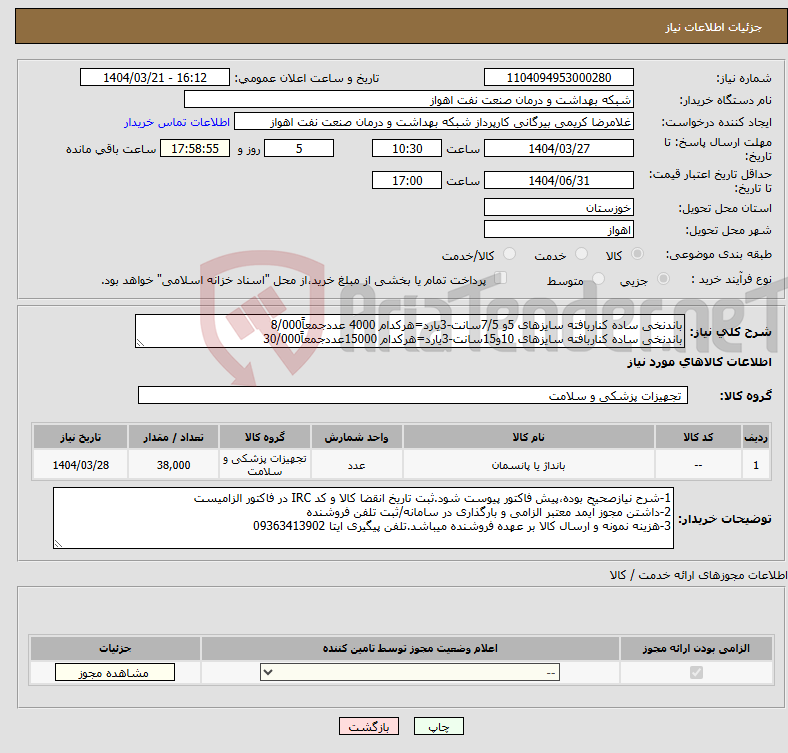Click the شماره نیاز field

pos(558,78)
